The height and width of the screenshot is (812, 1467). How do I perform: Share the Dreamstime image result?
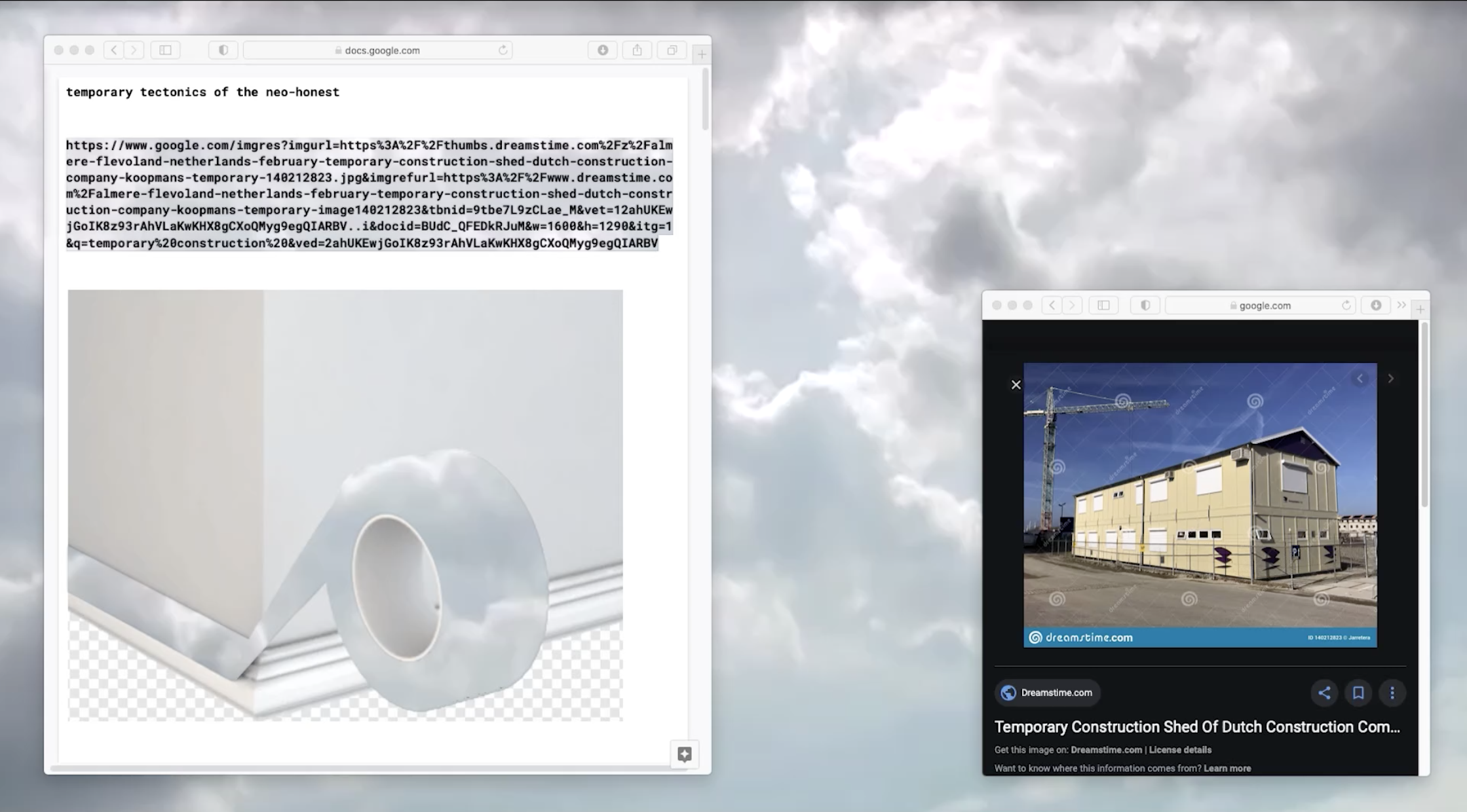tap(1324, 693)
